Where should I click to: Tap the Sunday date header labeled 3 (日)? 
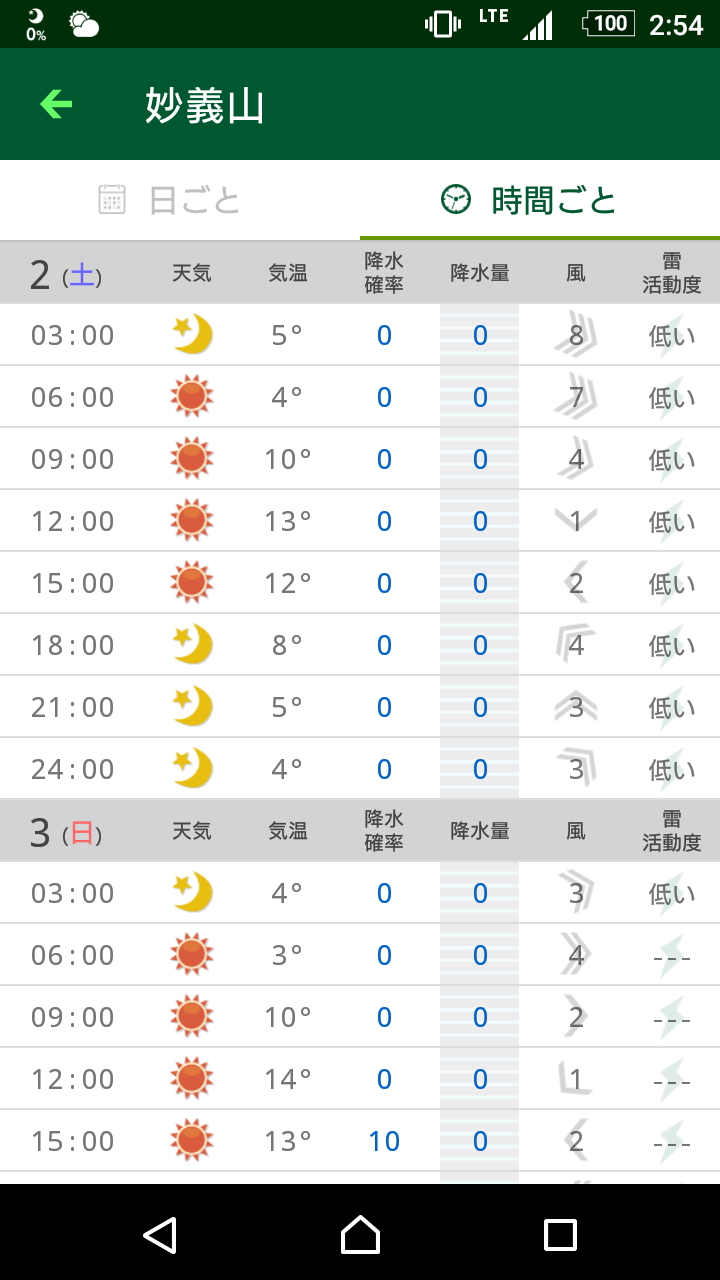[66, 832]
